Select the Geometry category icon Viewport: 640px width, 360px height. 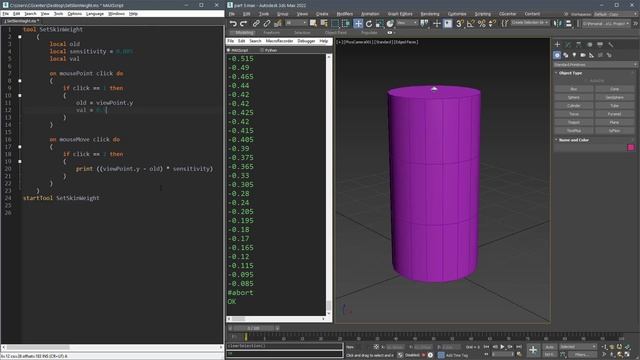(557, 55)
